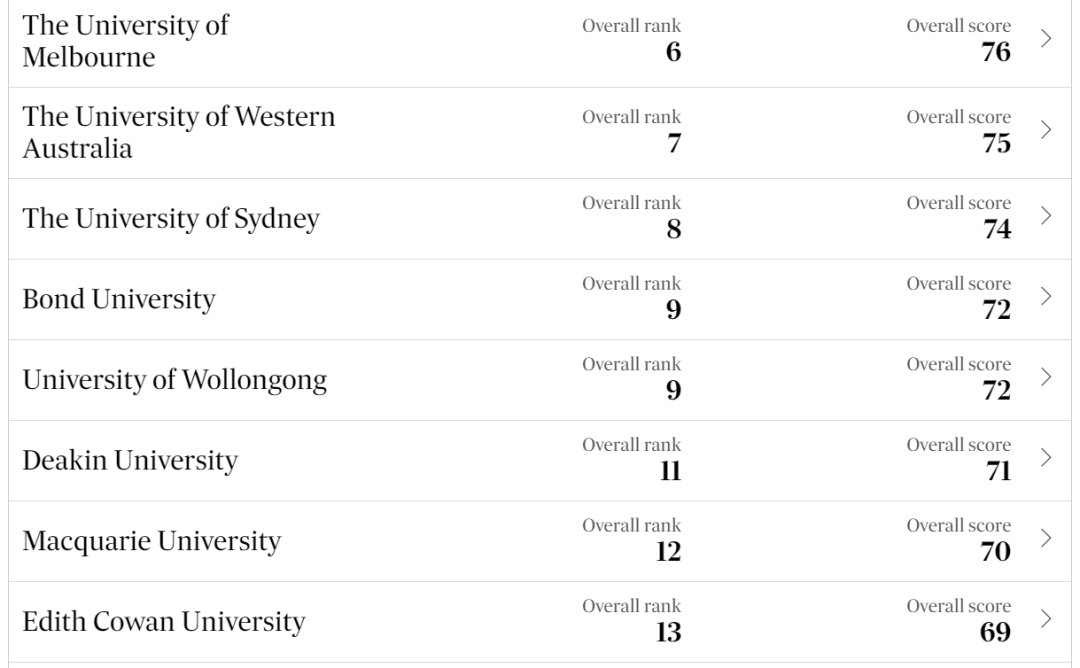Click Edith Cowan overall score 69

pyautogui.click(x=995, y=632)
